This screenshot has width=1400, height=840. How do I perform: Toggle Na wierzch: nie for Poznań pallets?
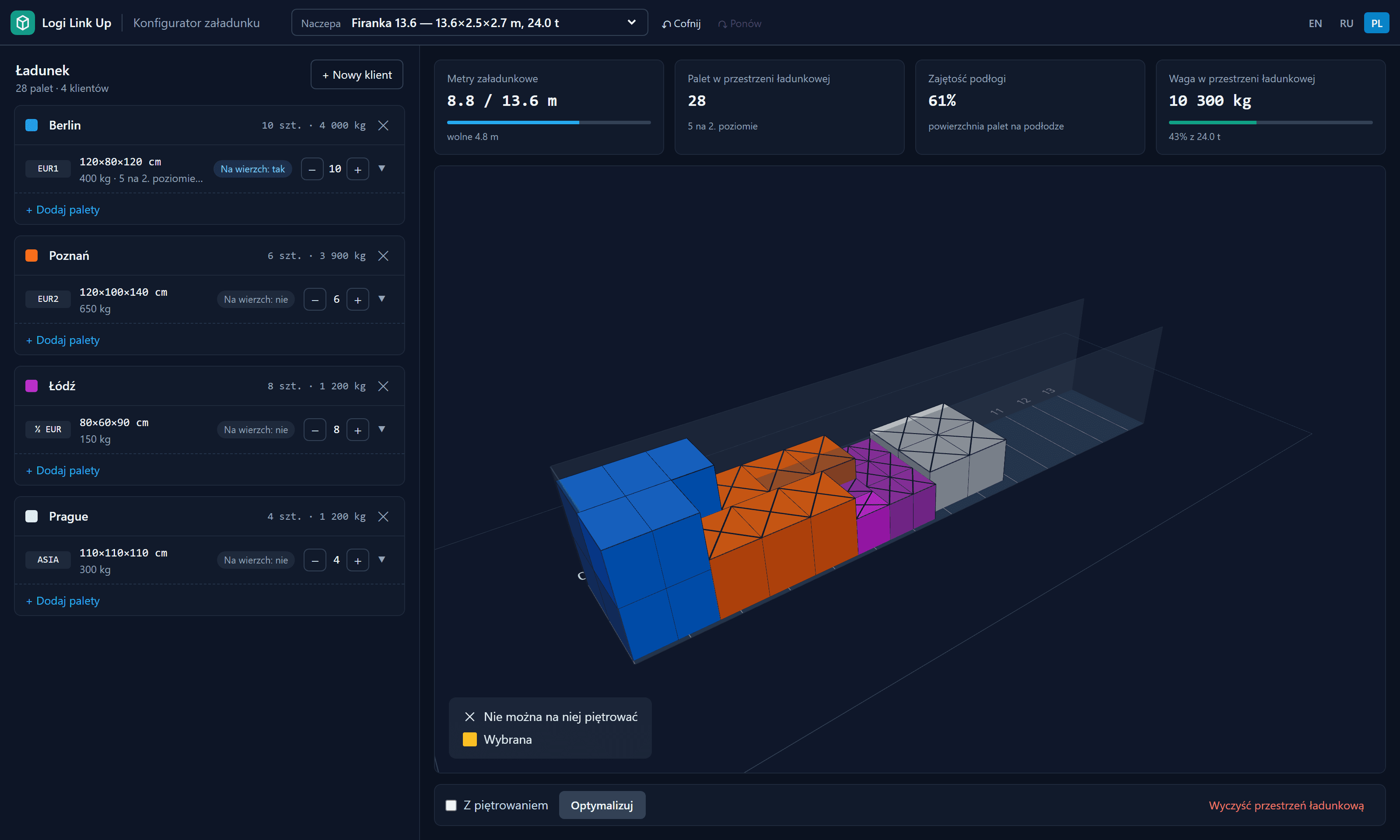tap(256, 299)
